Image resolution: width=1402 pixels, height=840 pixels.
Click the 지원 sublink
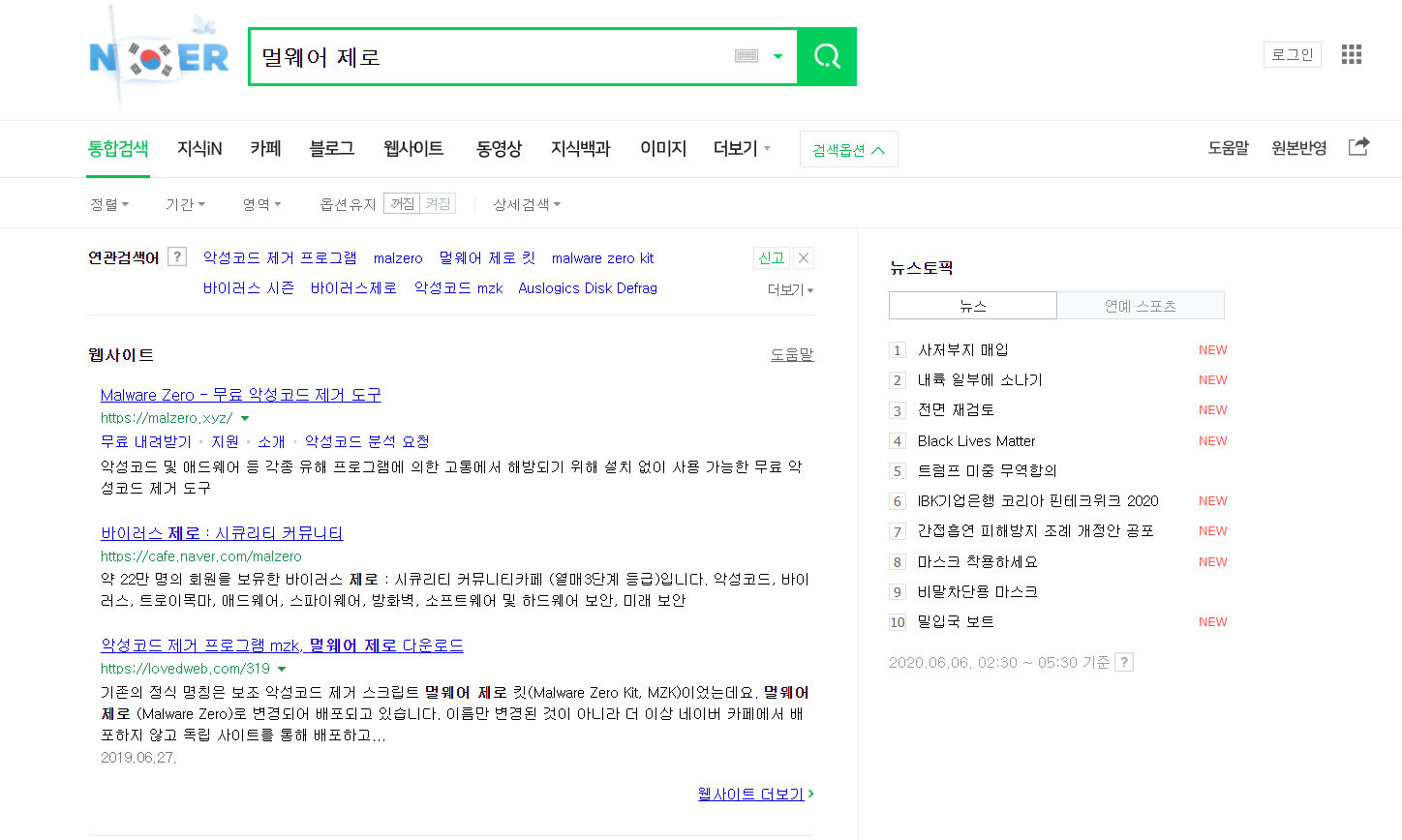coord(225,441)
